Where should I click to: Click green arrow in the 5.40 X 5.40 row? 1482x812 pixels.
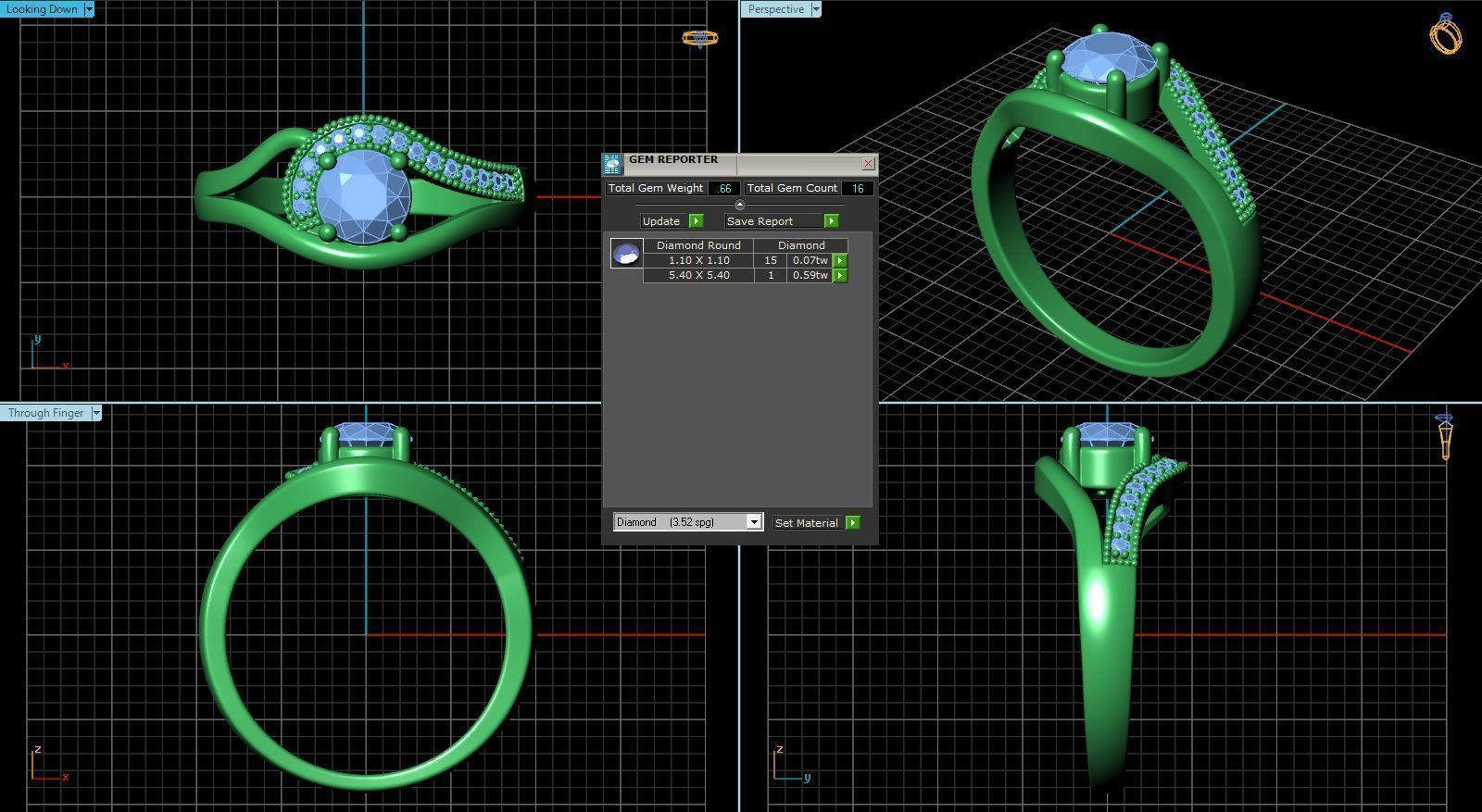click(x=840, y=276)
